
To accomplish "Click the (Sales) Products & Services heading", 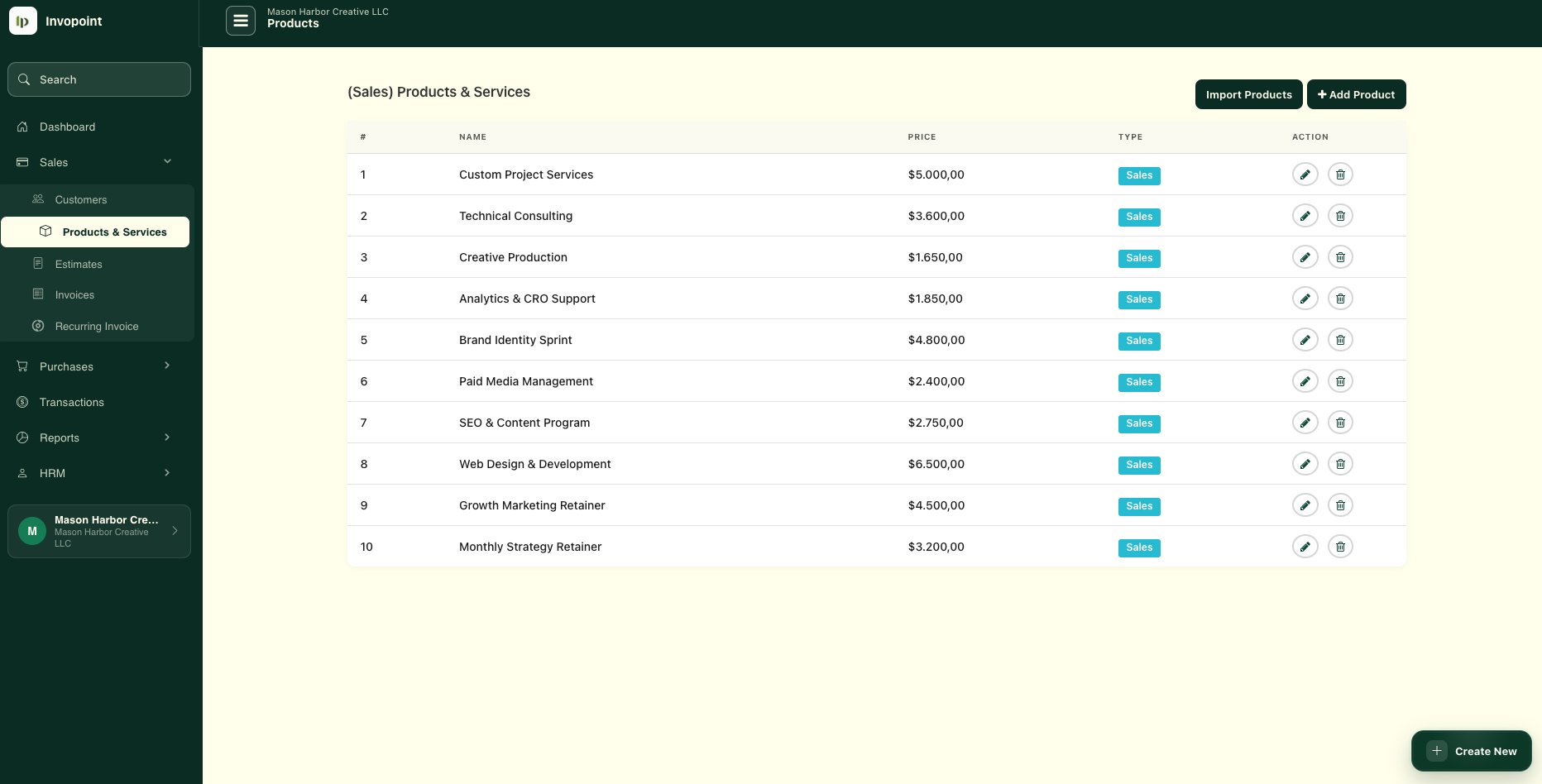I will click(x=438, y=92).
